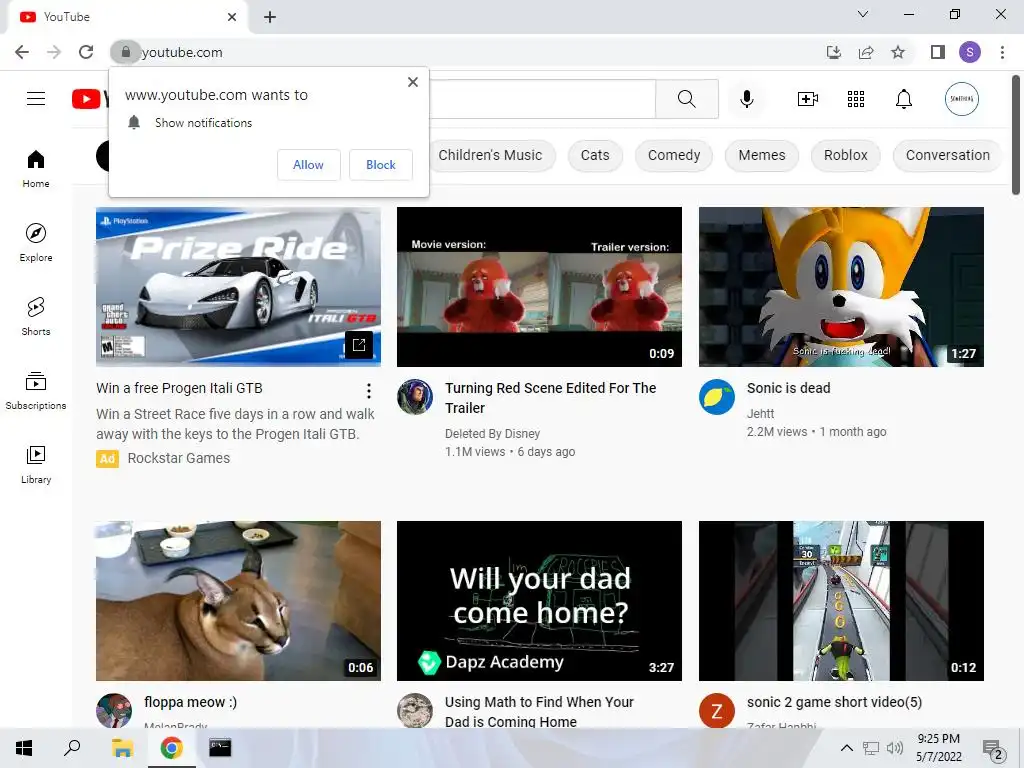Open the Prize Ride ad thumbnail
This screenshot has width=1024, height=768.
(x=238, y=287)
